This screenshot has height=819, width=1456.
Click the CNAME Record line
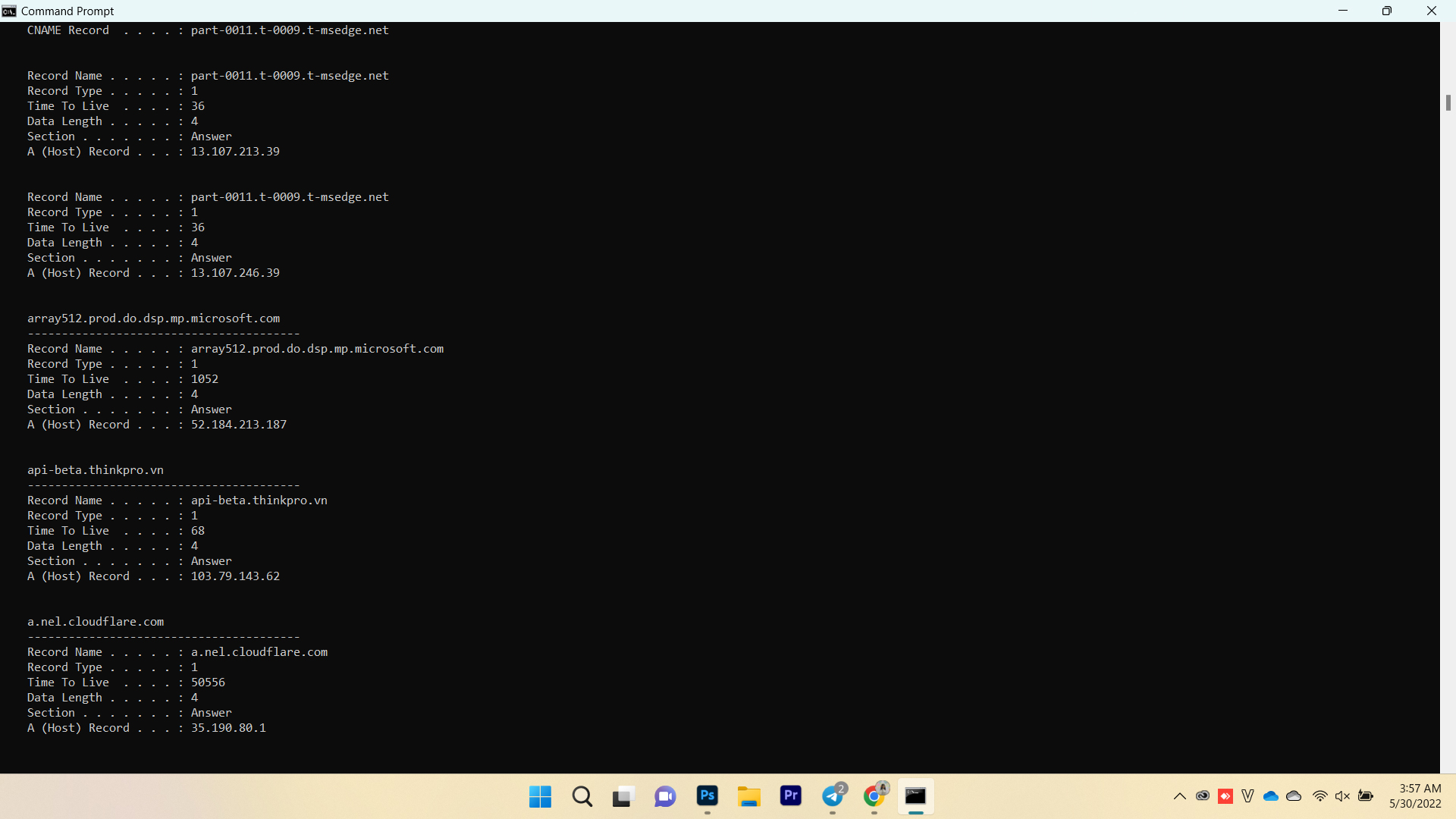click(208, 30)
